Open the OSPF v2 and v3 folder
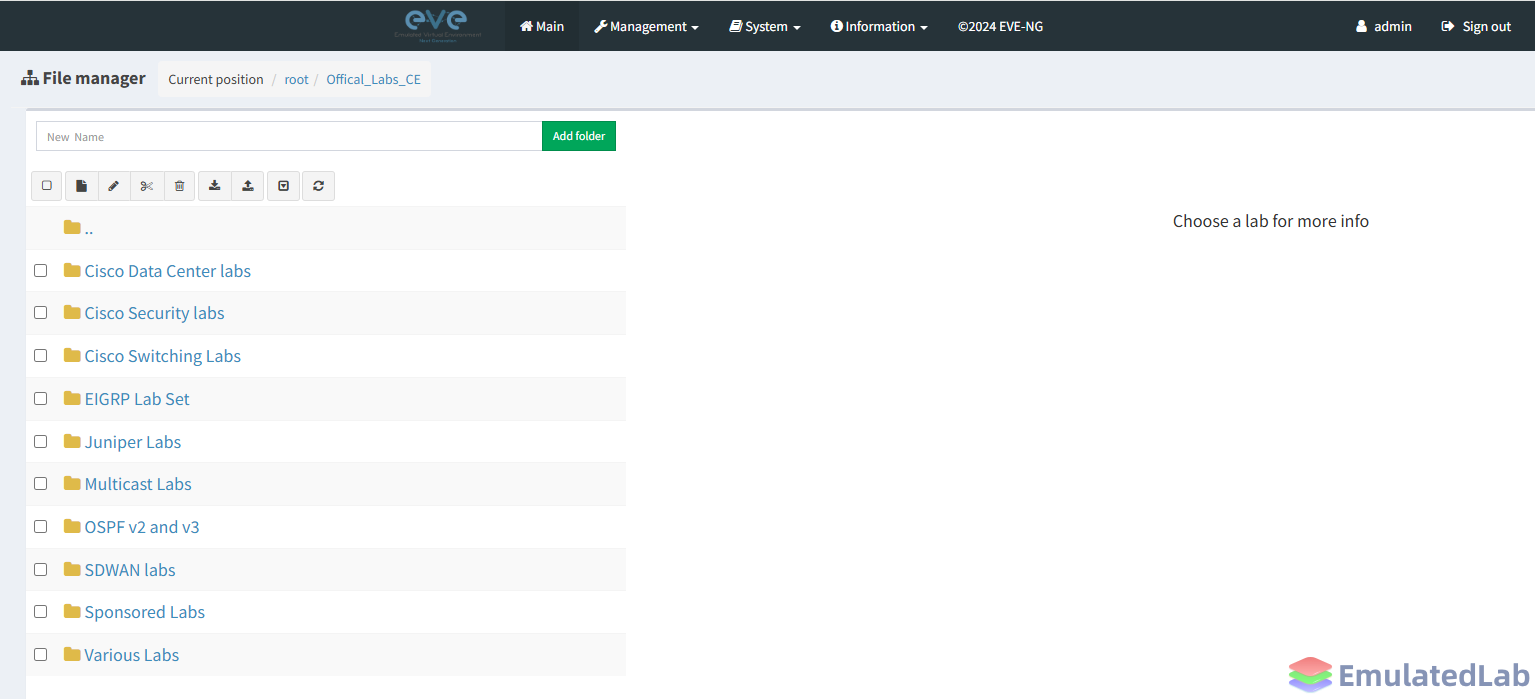Screen dimensions: 1535x699 pyautogui.click(x=142, y=527)
